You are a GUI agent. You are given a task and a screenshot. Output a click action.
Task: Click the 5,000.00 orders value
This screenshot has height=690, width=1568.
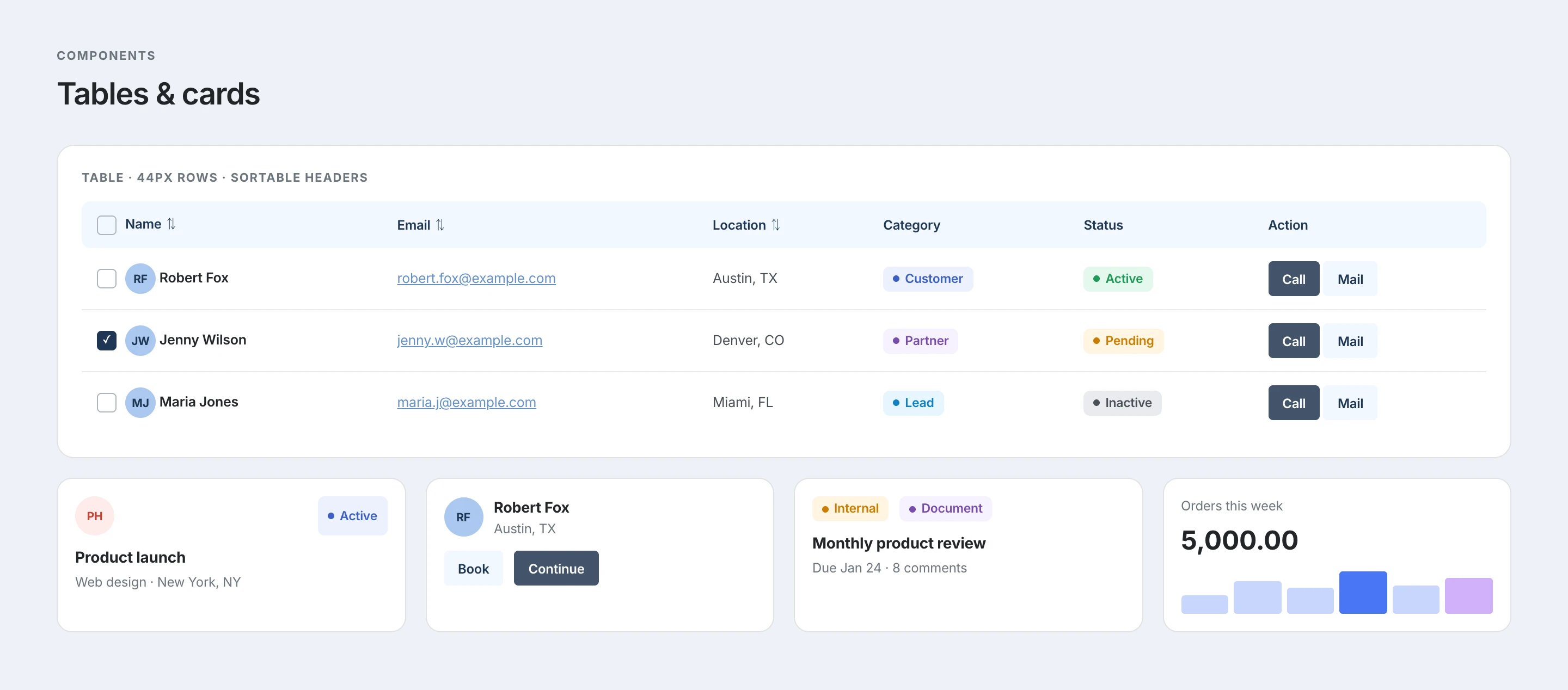tap(1239, 540)
